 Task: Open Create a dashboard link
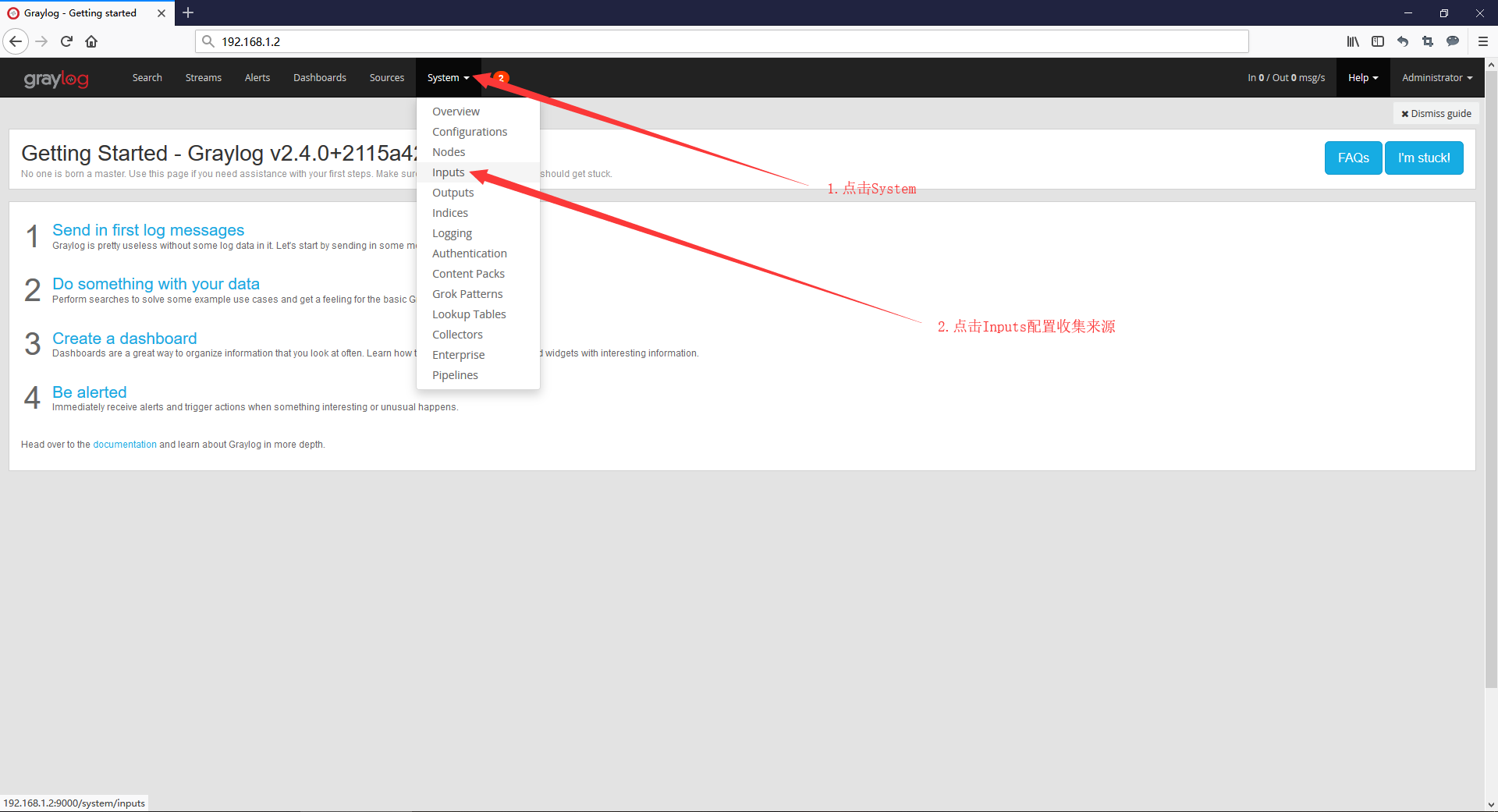point(125,339)
